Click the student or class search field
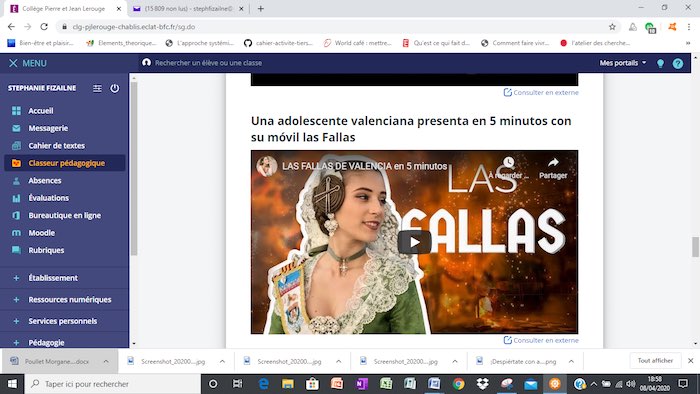 click(208, 63)
